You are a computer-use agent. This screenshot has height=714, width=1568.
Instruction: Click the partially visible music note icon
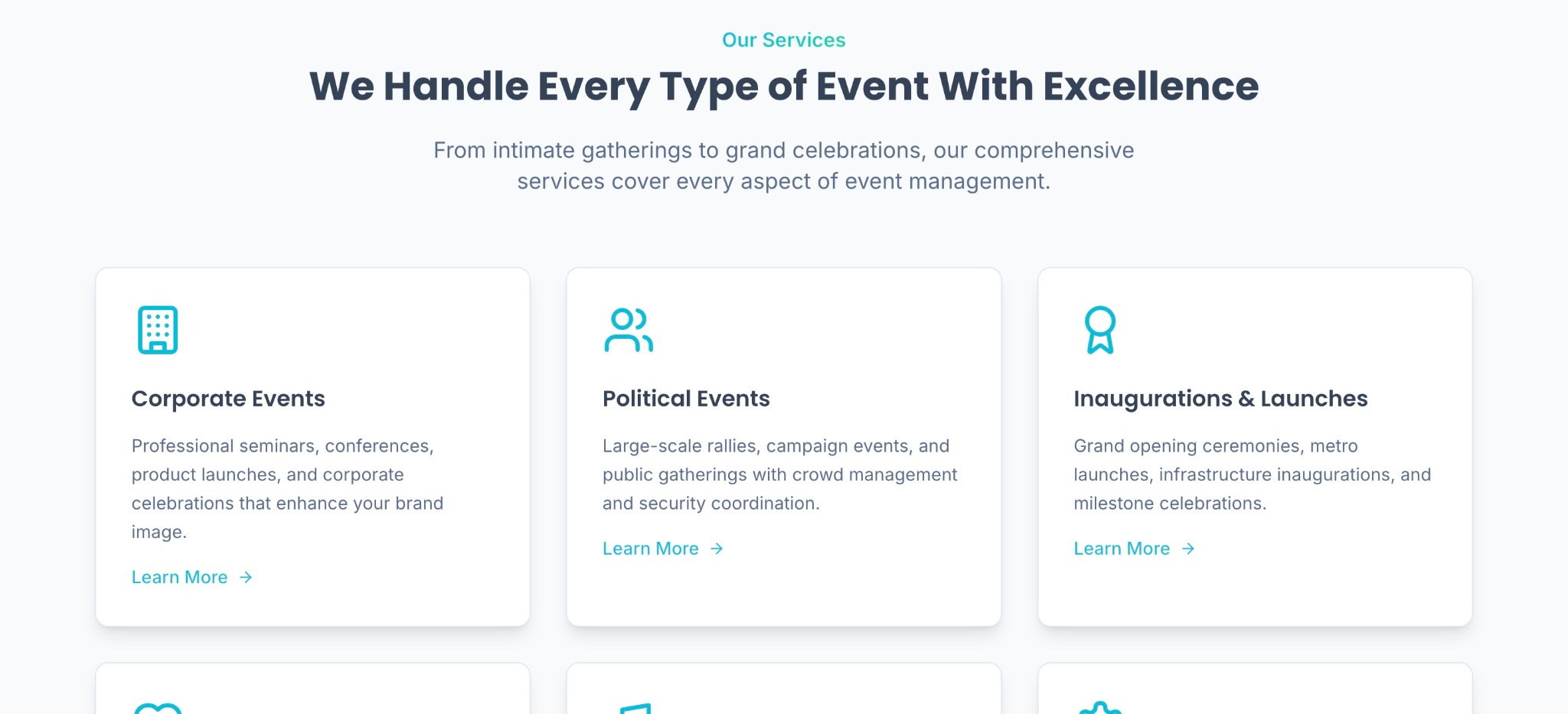pyautogui.click(x=635, y=708)
